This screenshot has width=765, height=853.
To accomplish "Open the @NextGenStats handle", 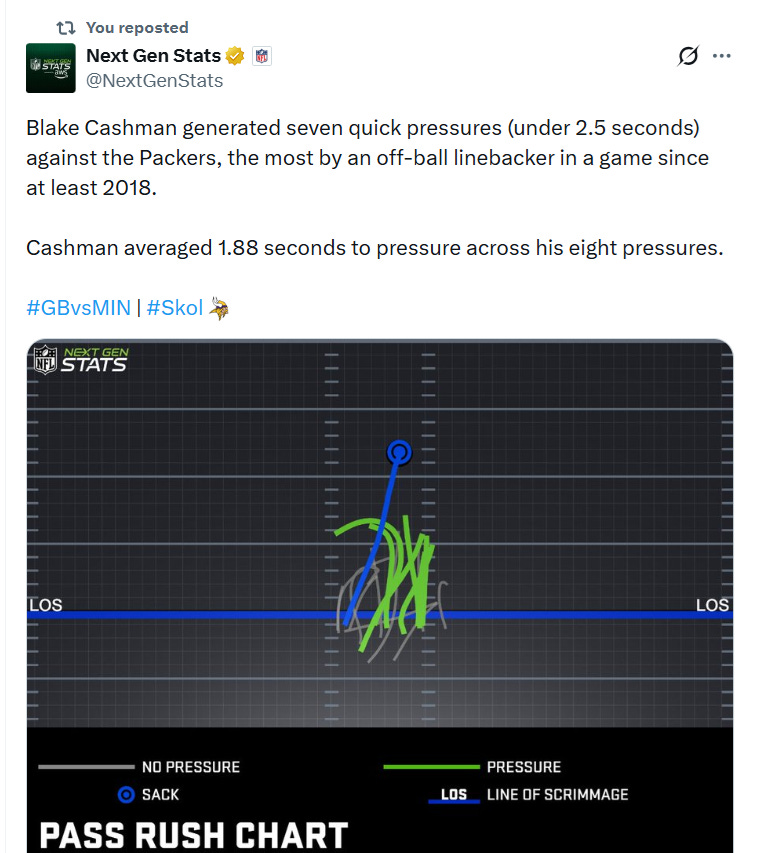I will (x=155, y=81).
